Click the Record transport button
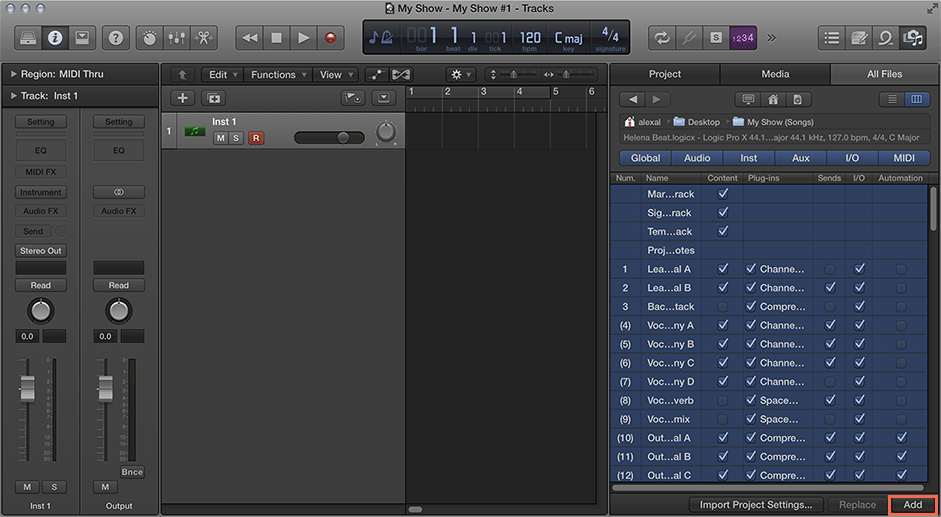Image resolution: width=941 pixels, height=517 pixels. (331, 38)
